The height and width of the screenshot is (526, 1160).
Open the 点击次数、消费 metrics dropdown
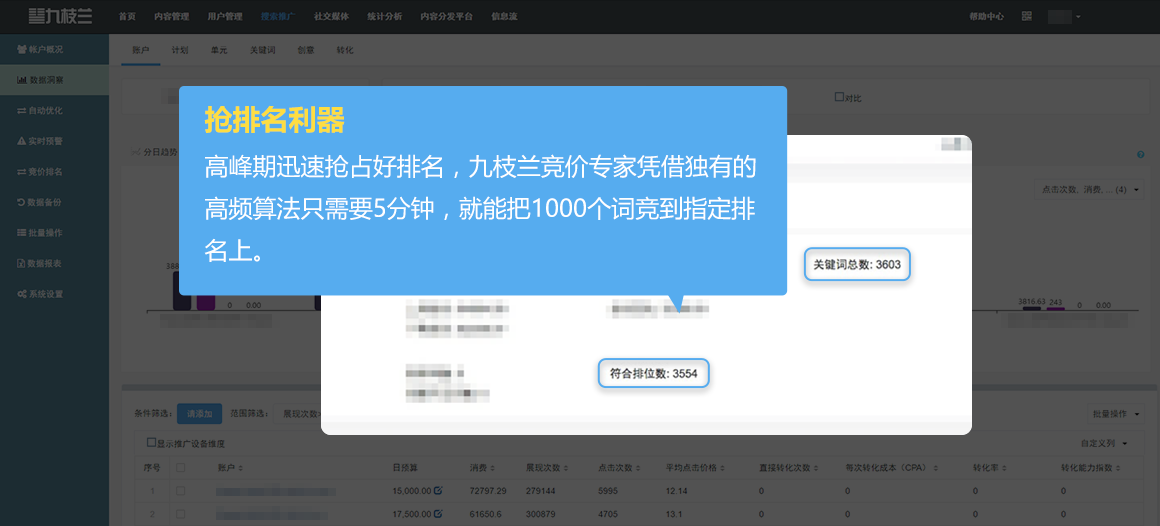[1089, 190]
